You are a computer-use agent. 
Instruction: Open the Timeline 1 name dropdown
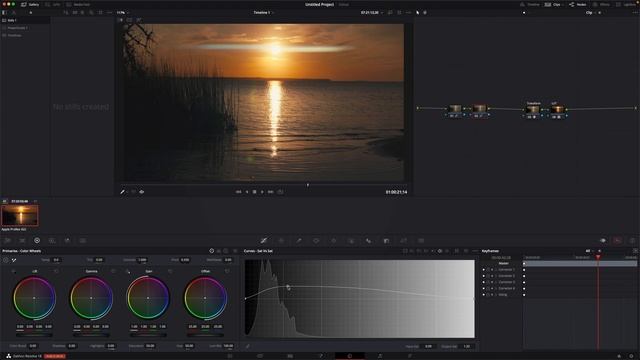pyautogui.click(x=263, y=13)
